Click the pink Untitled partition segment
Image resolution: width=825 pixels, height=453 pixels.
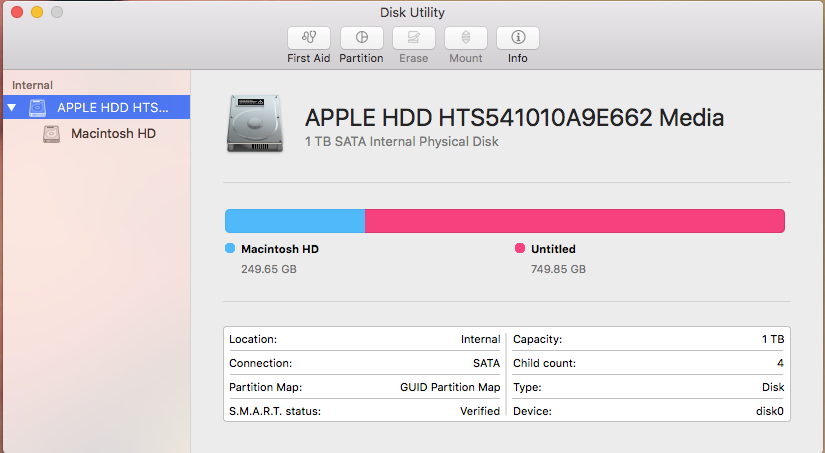575,221
